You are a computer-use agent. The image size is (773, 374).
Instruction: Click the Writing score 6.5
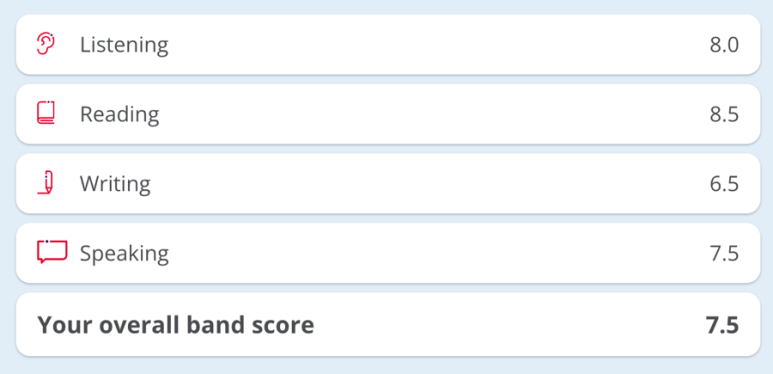(724, 184)
